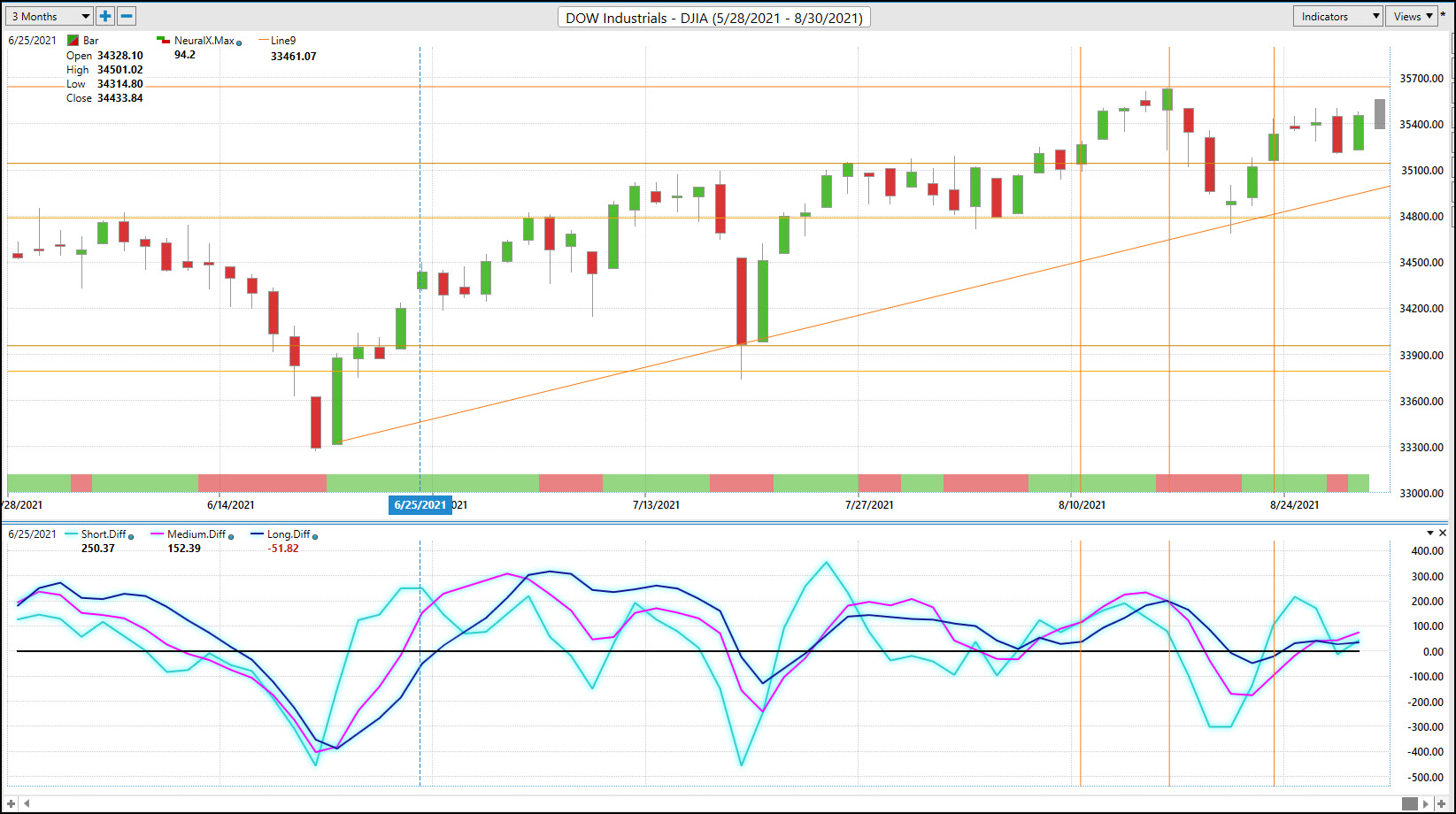
Task: Click the NeuralX.Max value 94.2
Action: click(185, 55)
